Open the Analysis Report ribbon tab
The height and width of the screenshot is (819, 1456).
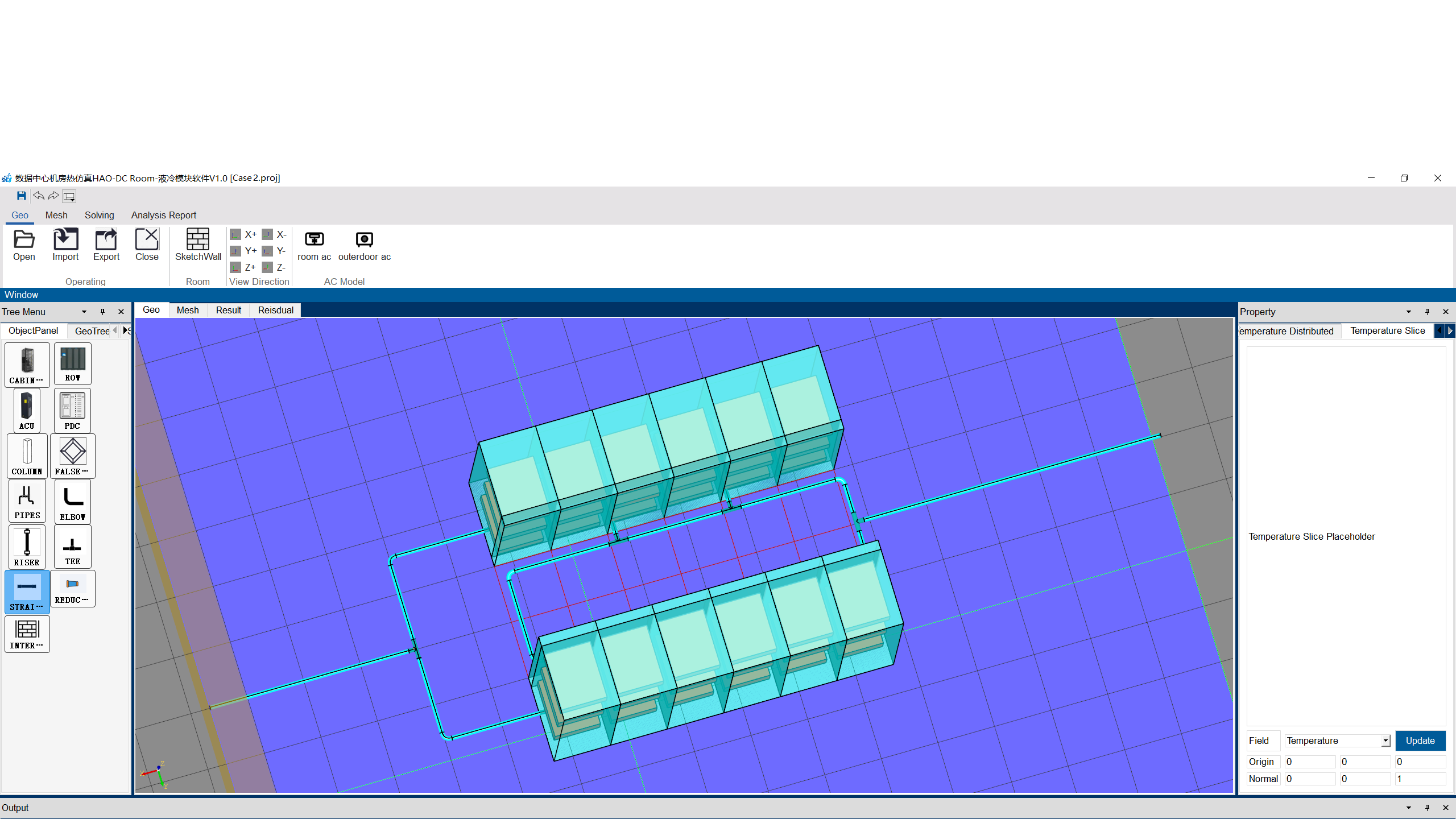click(x=164, y=215)
